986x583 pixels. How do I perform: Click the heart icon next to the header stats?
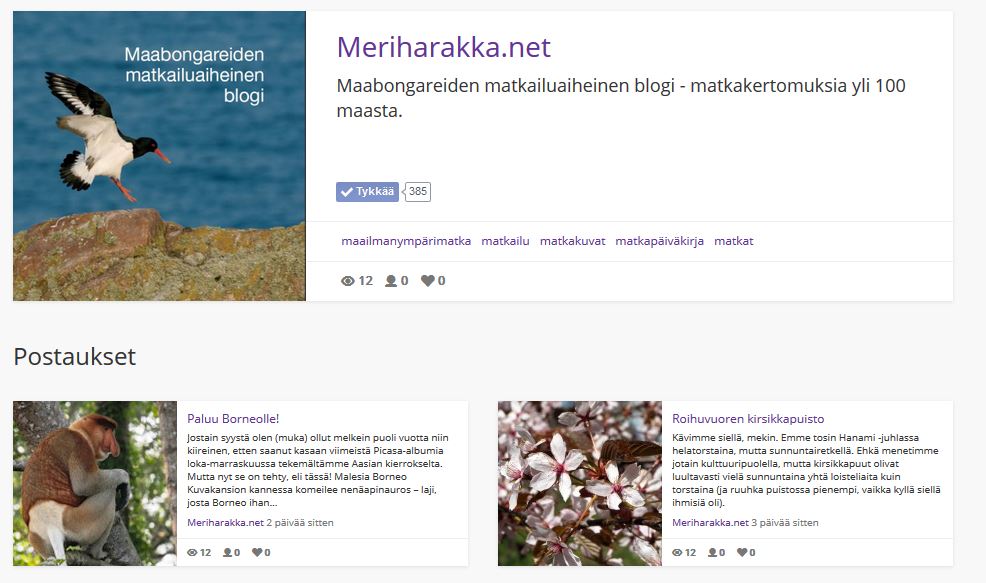point(429,281)
